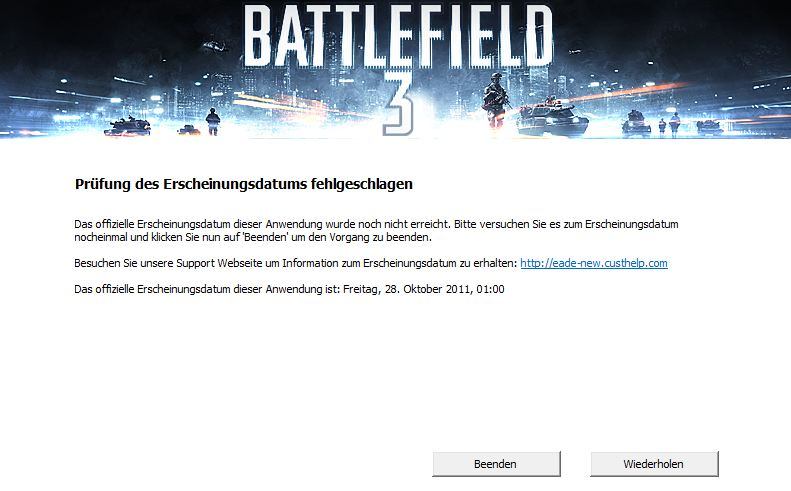The image size is (791, 491).
Task: Click the tank between the large tank and soldier pair
Action: coord(636,123)
